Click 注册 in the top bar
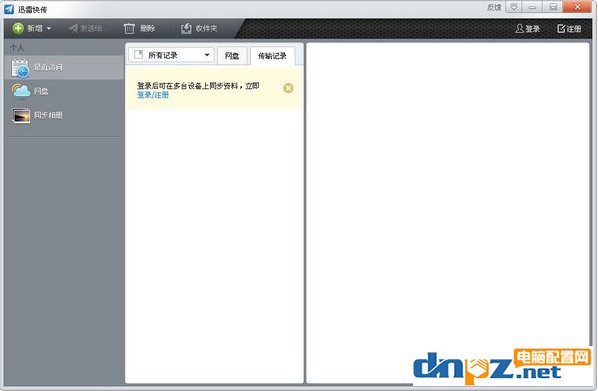This screenshot has height=391, width=598. point(569,29)
